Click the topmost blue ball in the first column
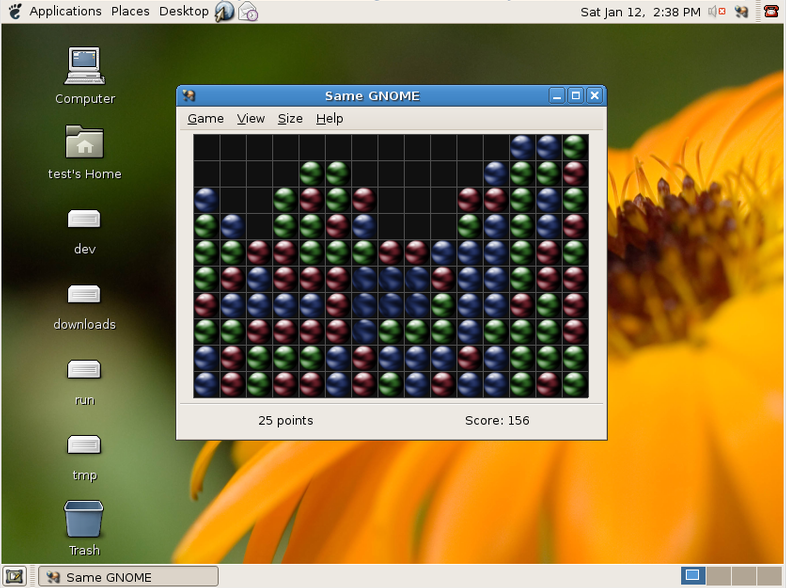786x588 pixels. 206,200
